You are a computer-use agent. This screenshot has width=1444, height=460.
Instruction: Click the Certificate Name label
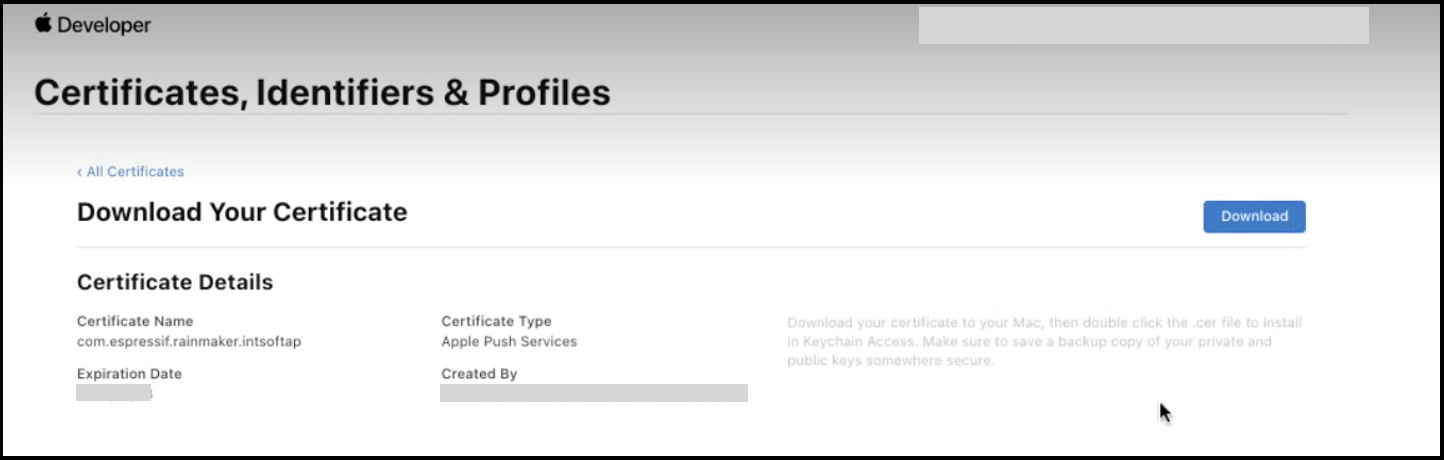(135, 321)
